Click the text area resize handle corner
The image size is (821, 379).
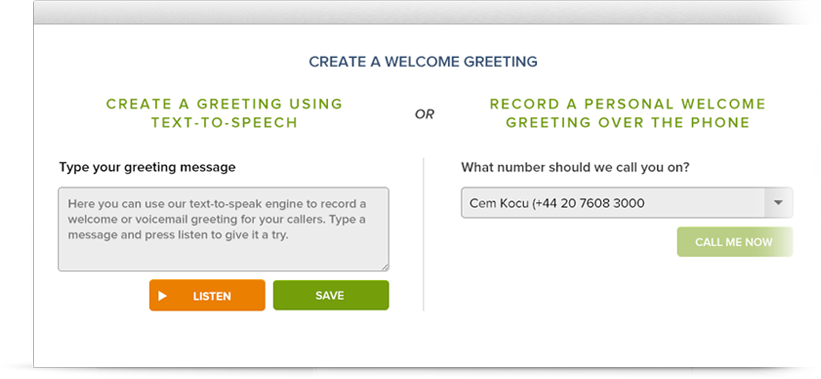(385, 267)
